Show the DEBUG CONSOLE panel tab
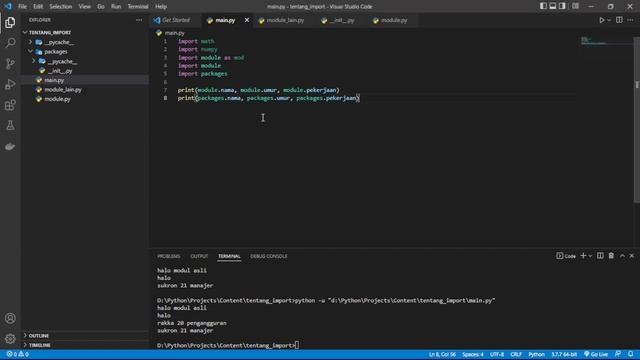Image resolution: width=640 pixels, height=360 pixels. 269,256
